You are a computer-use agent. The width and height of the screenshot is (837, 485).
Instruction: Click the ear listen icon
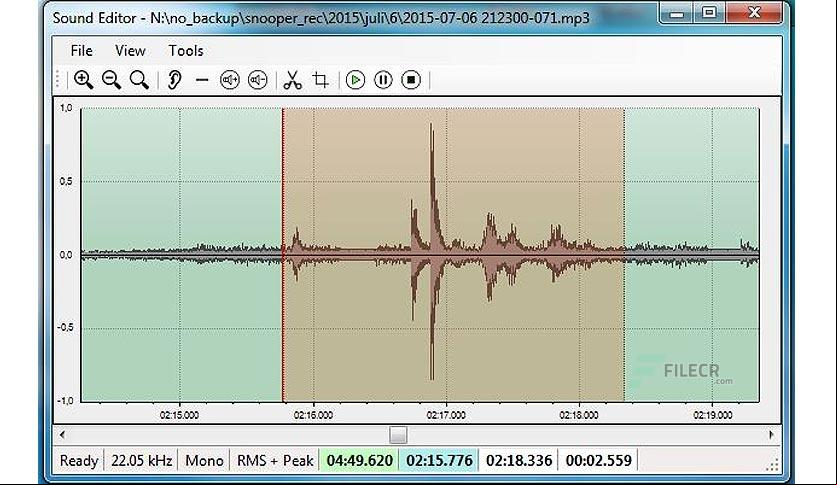(x=175, y=80)
